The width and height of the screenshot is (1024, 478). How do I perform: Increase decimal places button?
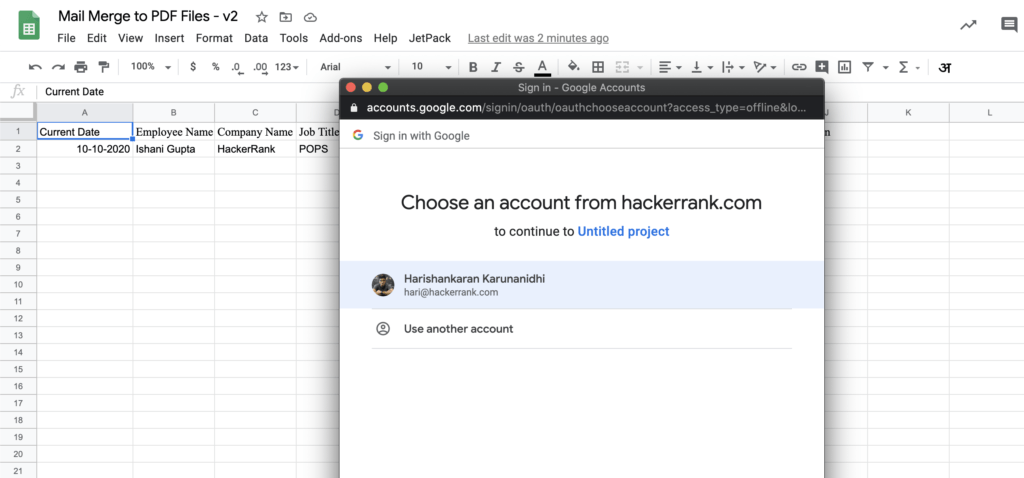click(260, 67)
